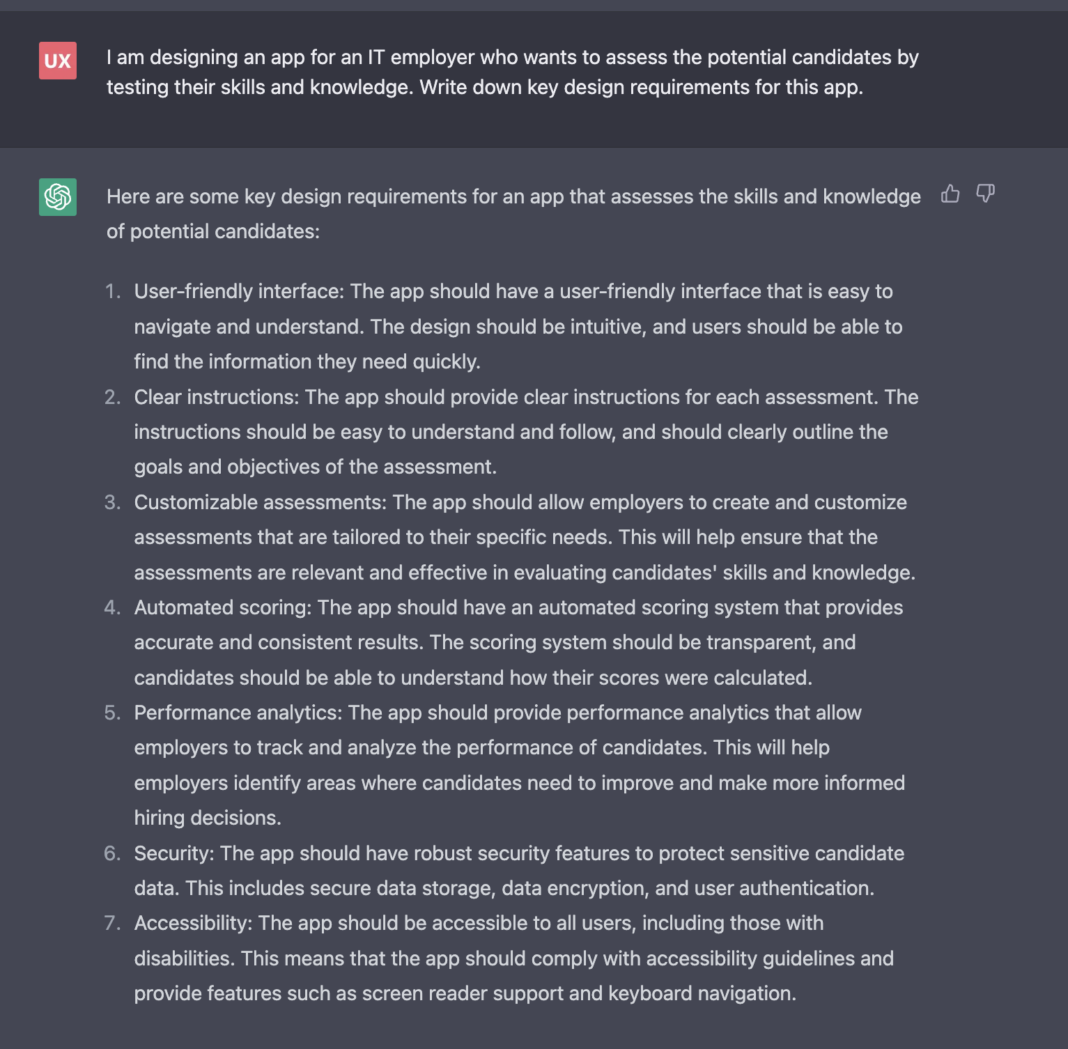This screenshot has width=1068, height=1049.
Task: Select the 'Accessibility' list item text
Action: tap(513, 958)
